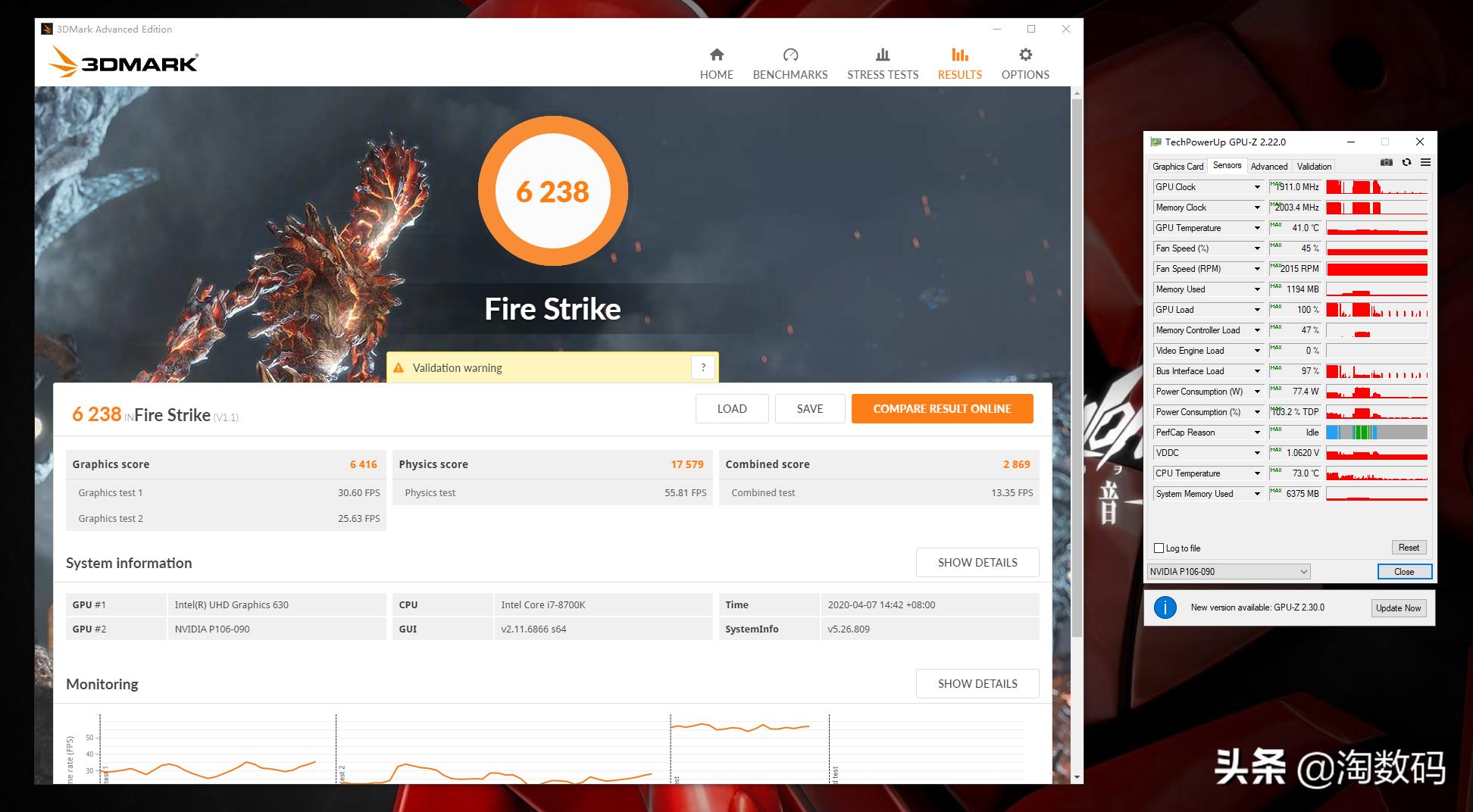Click the LOAD result button
This screenshot has width=1473, height=812.
732,409
